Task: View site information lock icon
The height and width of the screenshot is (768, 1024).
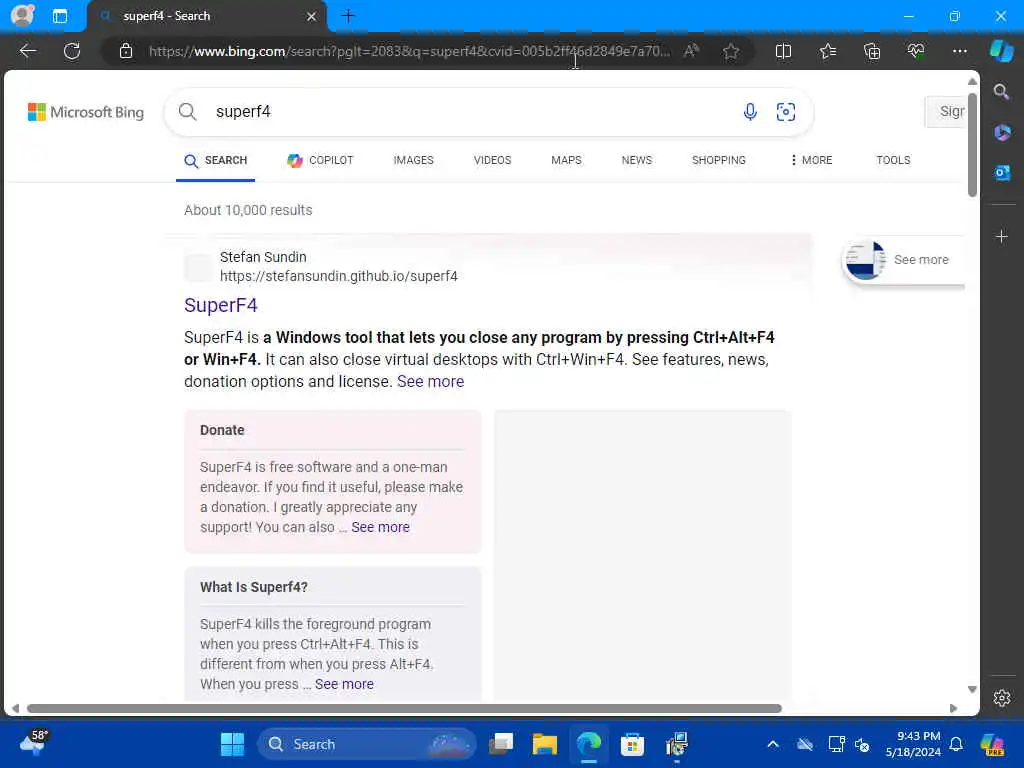Action: click(126, 51)
